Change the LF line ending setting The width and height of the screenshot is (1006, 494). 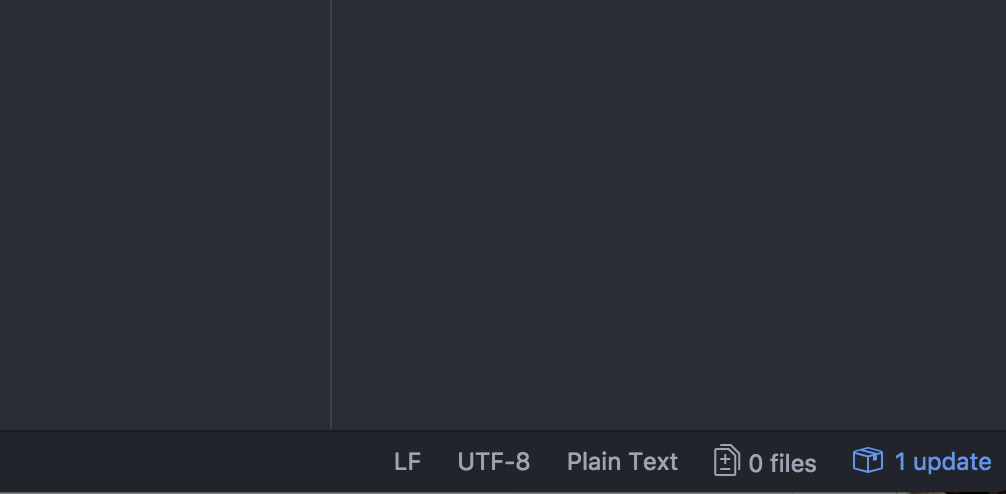407,461
